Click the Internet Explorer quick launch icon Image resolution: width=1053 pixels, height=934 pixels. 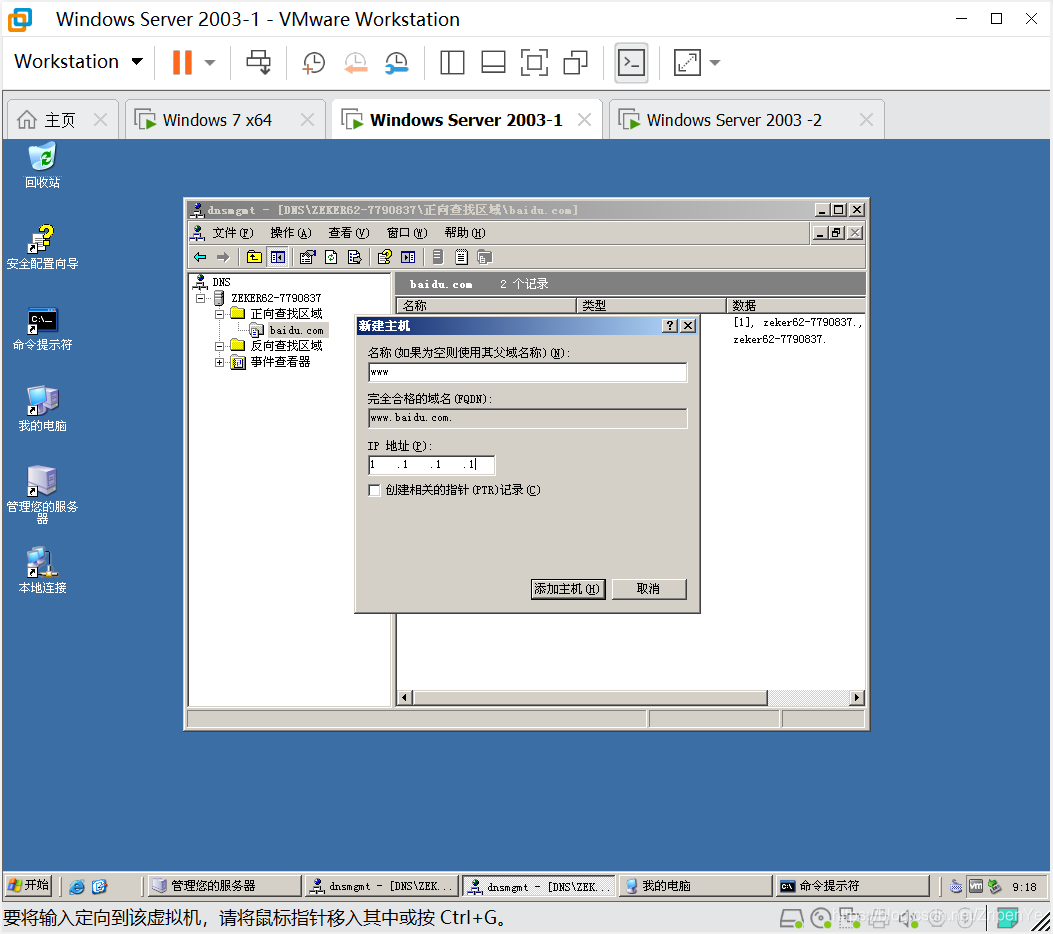click(x=77, y=886)
